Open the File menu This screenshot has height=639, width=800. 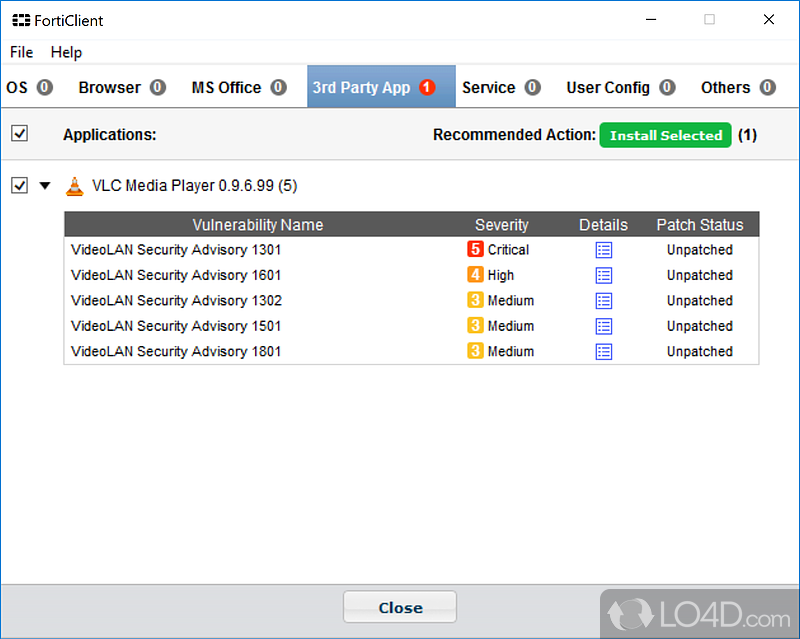[x=21, y=52]
